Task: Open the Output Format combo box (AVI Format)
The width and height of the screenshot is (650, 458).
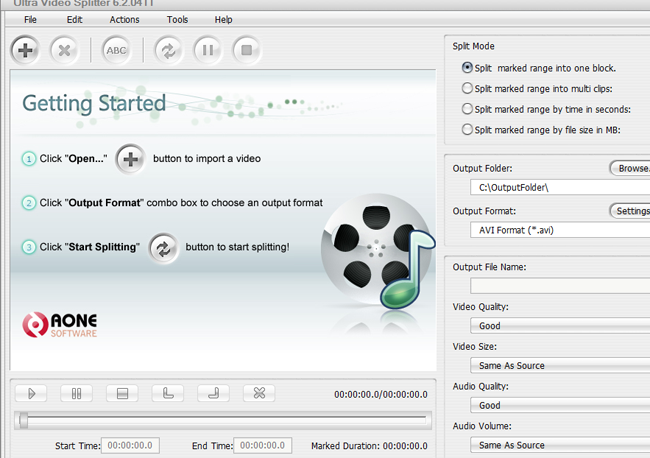Action: pos(560,230)
